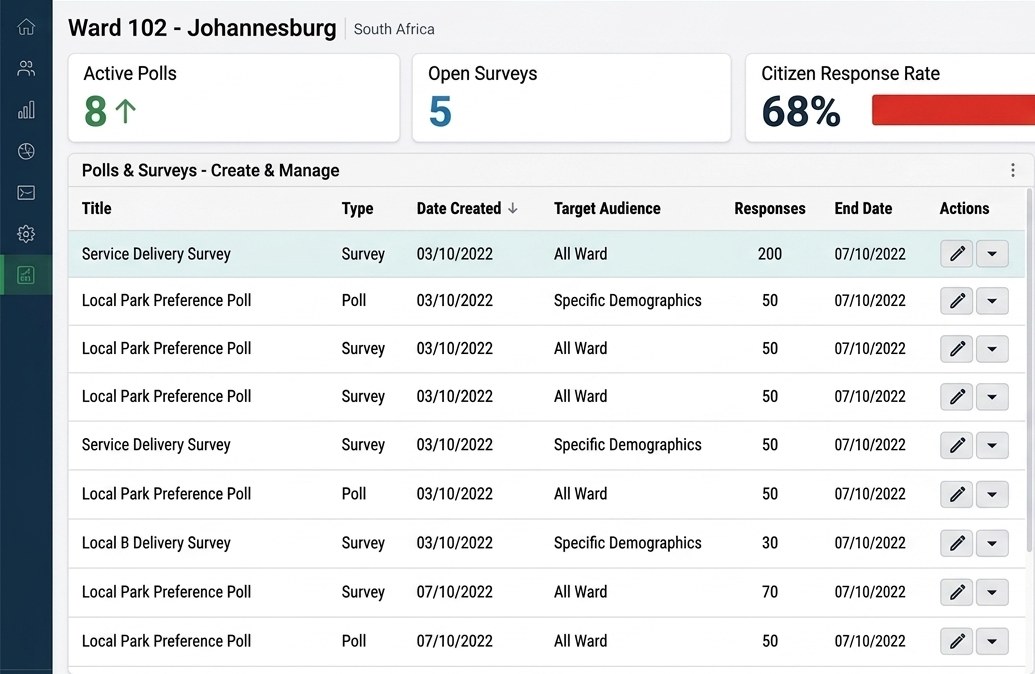Click Specific Demographics in Local B row
This screenshot has width=1035, height=674.
click(627, 543)
